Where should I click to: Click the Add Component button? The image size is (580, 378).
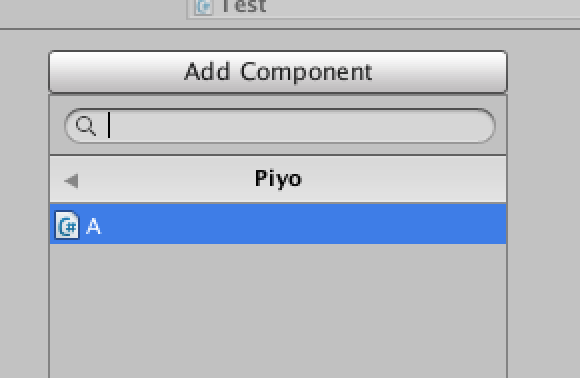[x=278, y=72]
